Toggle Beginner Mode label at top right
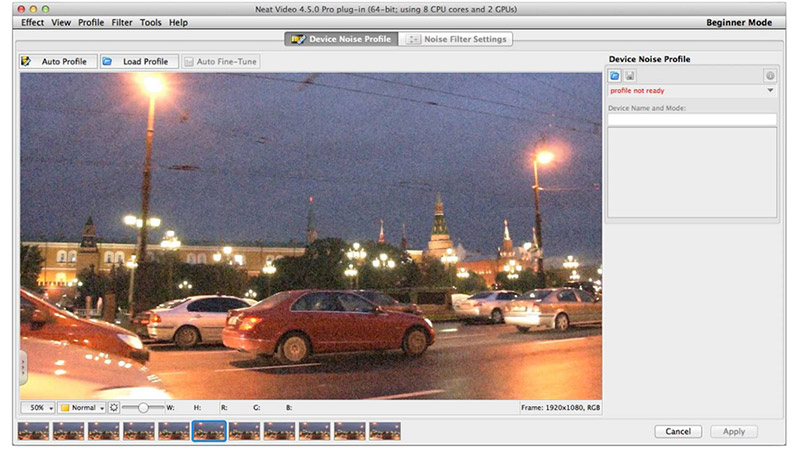The image size is (800, 450). [739, 22]
